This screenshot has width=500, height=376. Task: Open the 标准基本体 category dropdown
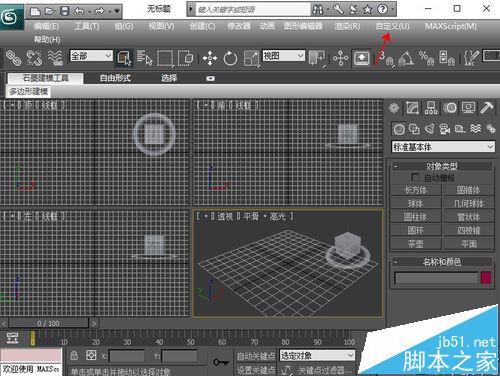tap(443, 147)
